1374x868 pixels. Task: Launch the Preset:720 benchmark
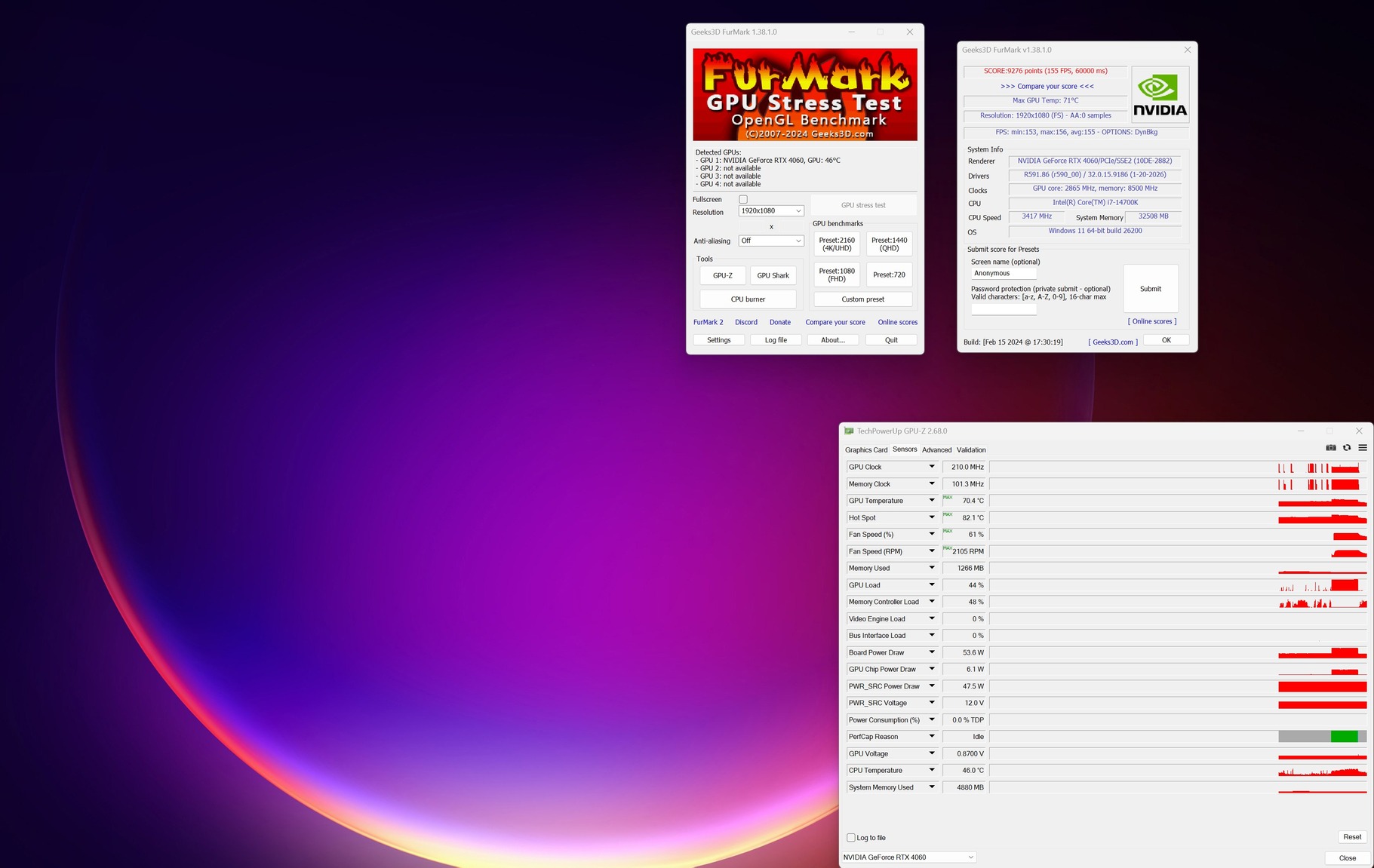click(890, 275)
